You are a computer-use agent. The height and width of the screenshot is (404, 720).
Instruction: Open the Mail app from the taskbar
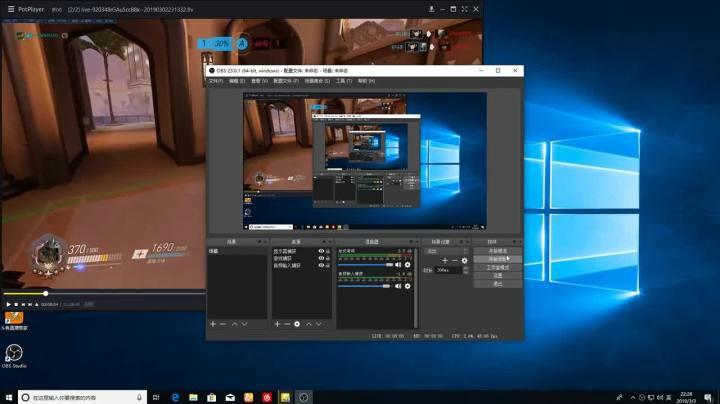coord(230,397)
